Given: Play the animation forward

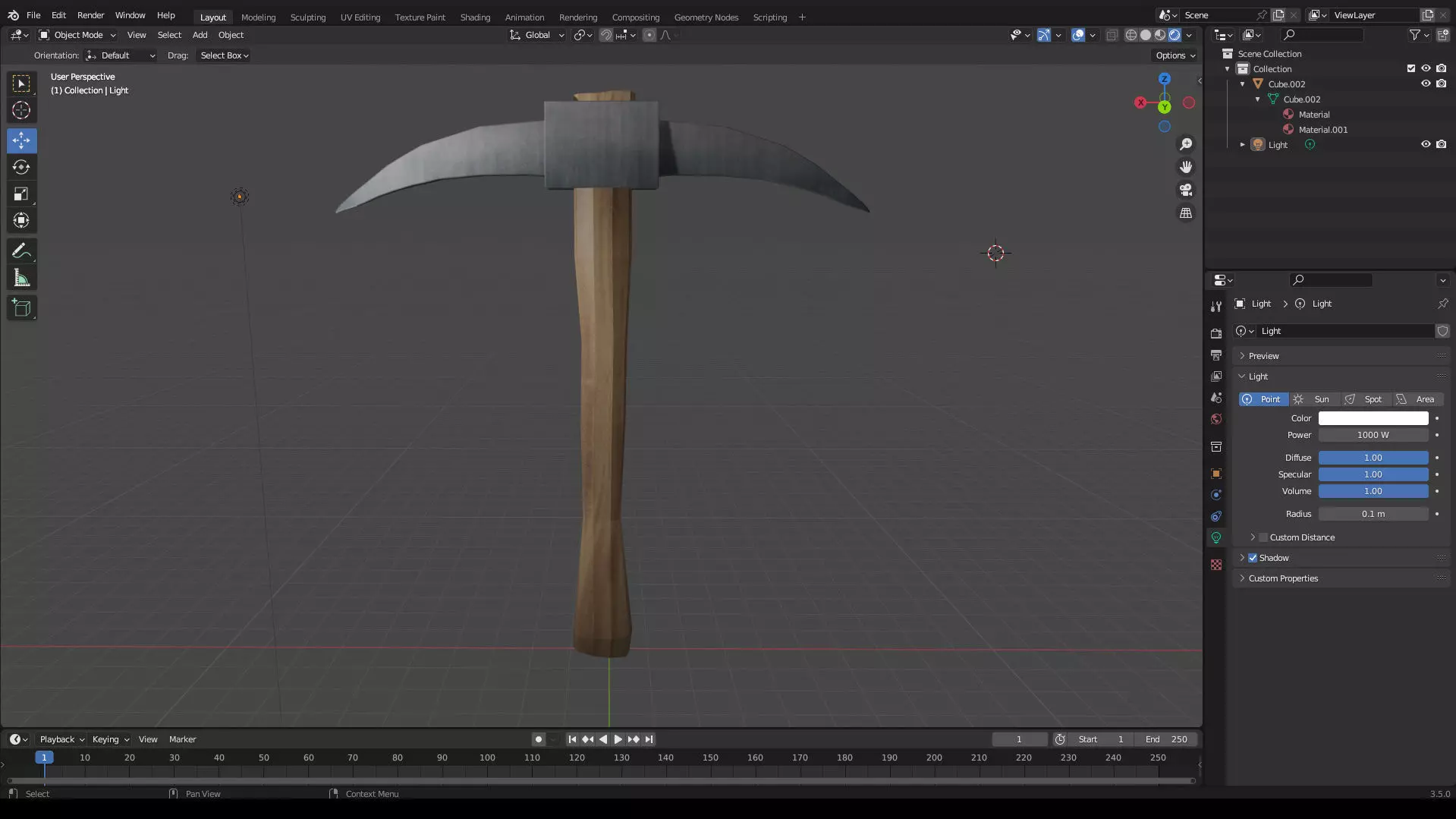Looking at the screenshot, I should tap(618, 739).
